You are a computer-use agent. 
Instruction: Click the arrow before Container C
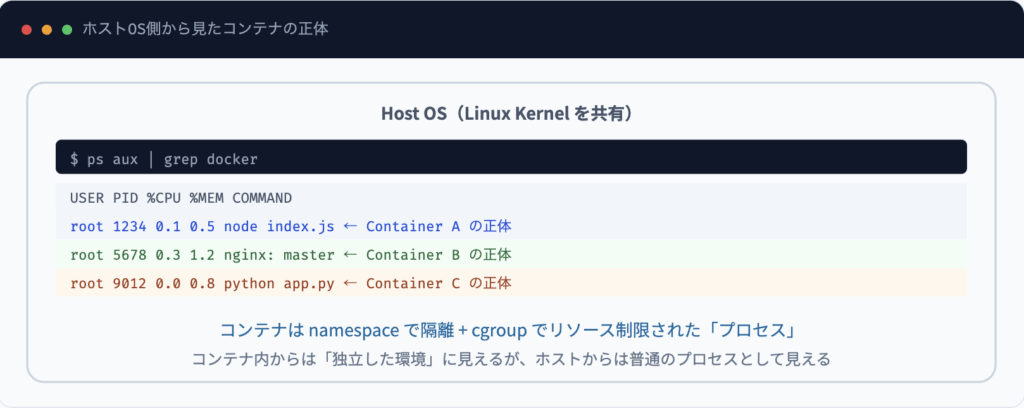click(x=350, y=283)
